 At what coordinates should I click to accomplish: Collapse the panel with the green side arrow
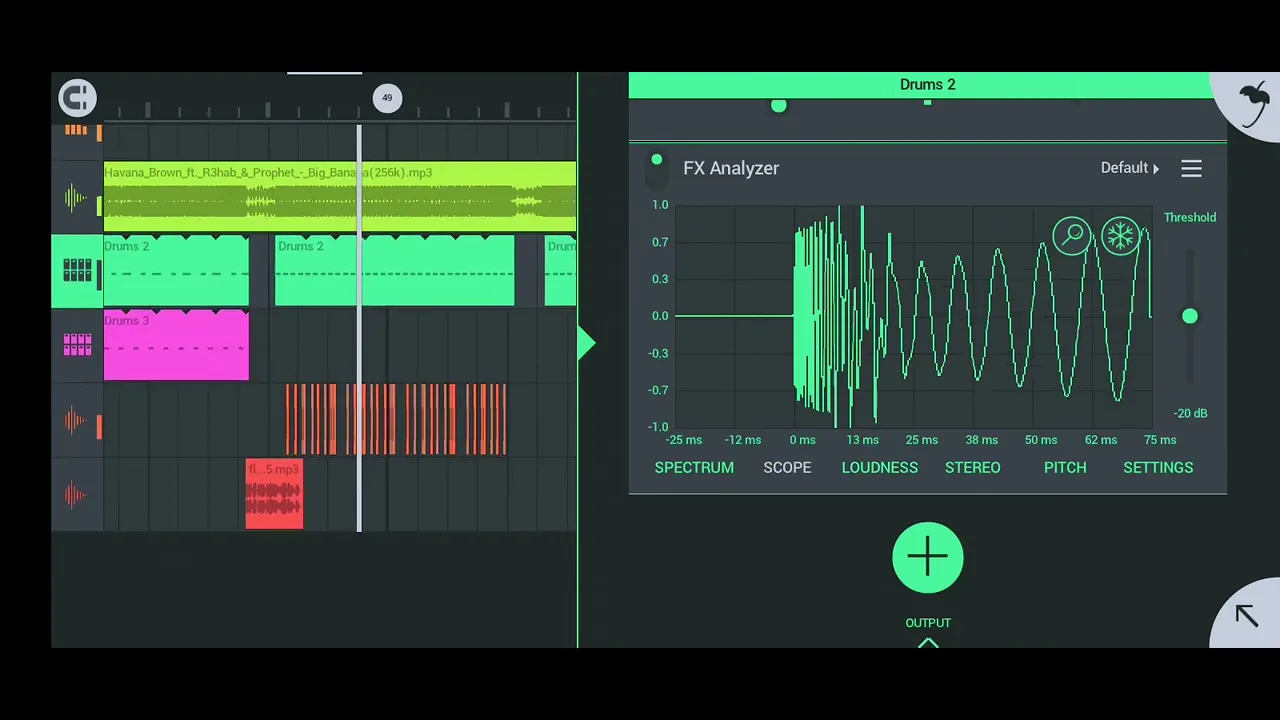click(x=587, y=344)
